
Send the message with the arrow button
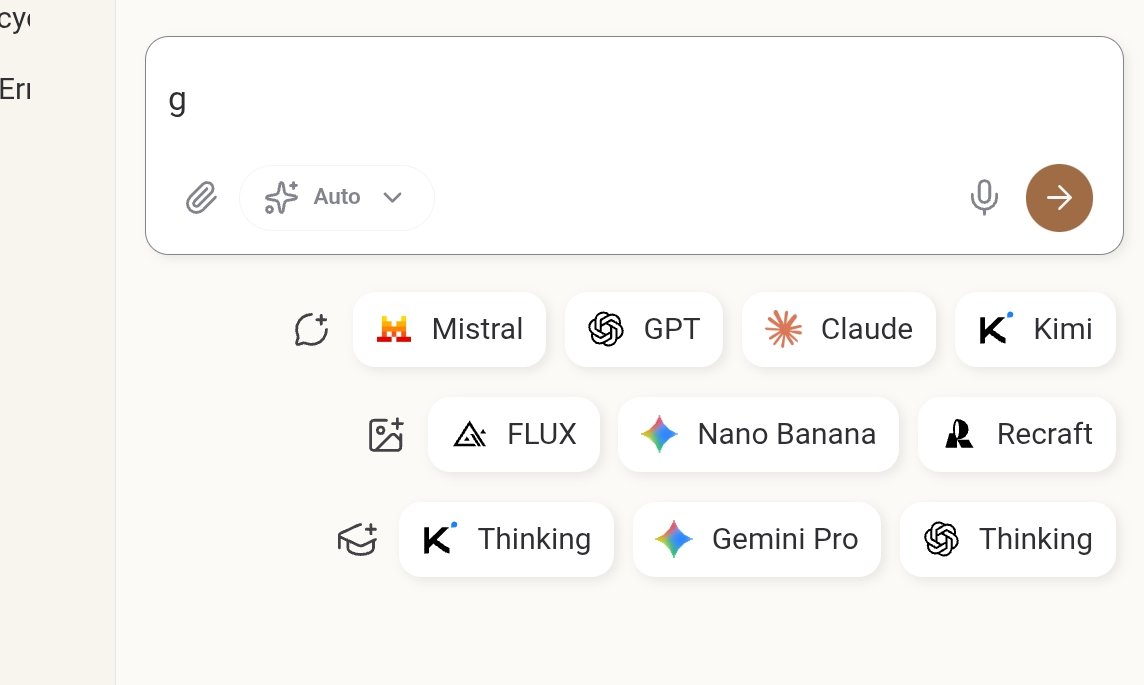tap(1059, 198)
